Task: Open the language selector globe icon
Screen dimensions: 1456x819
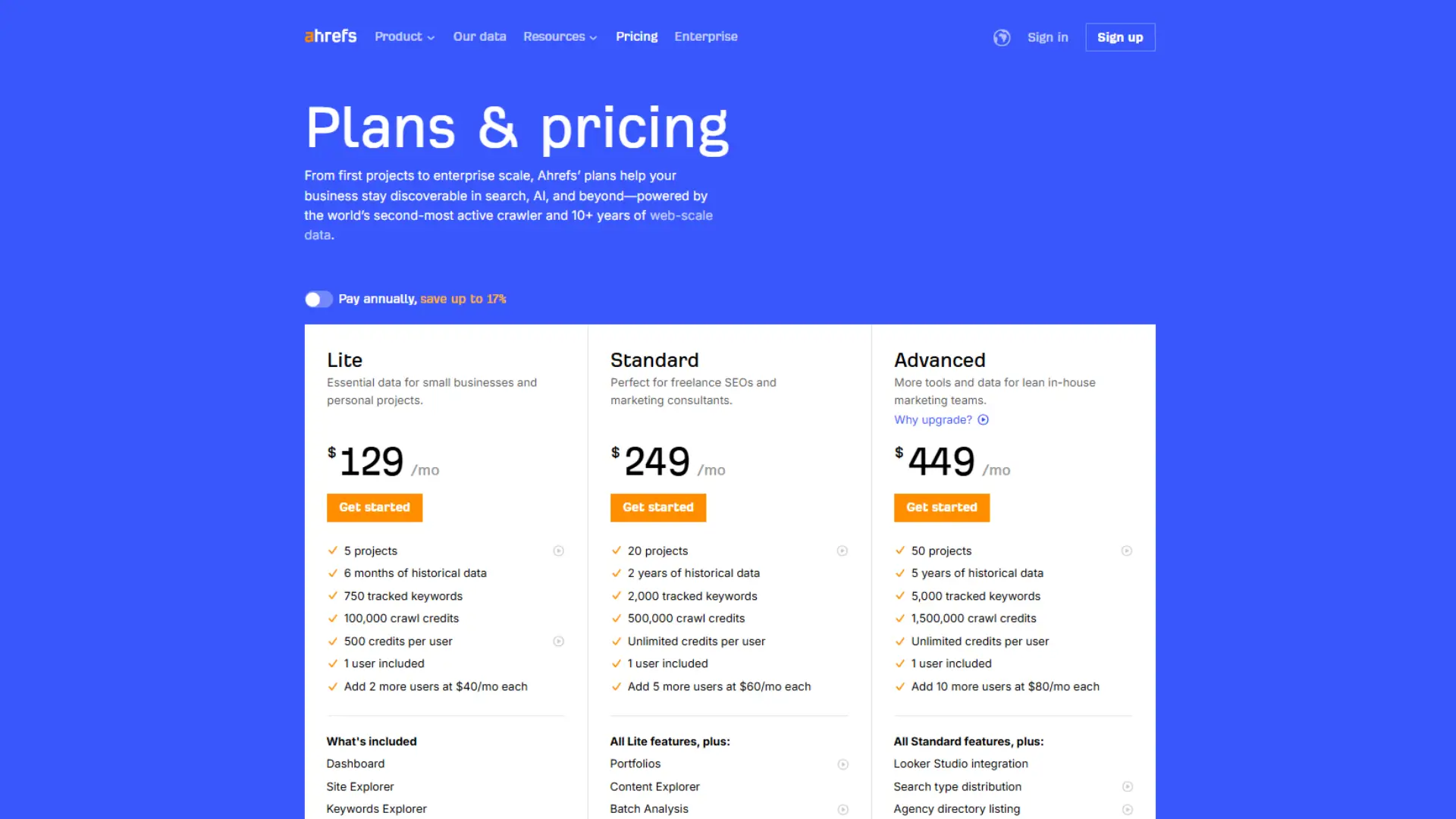Action: point(1002,37)
